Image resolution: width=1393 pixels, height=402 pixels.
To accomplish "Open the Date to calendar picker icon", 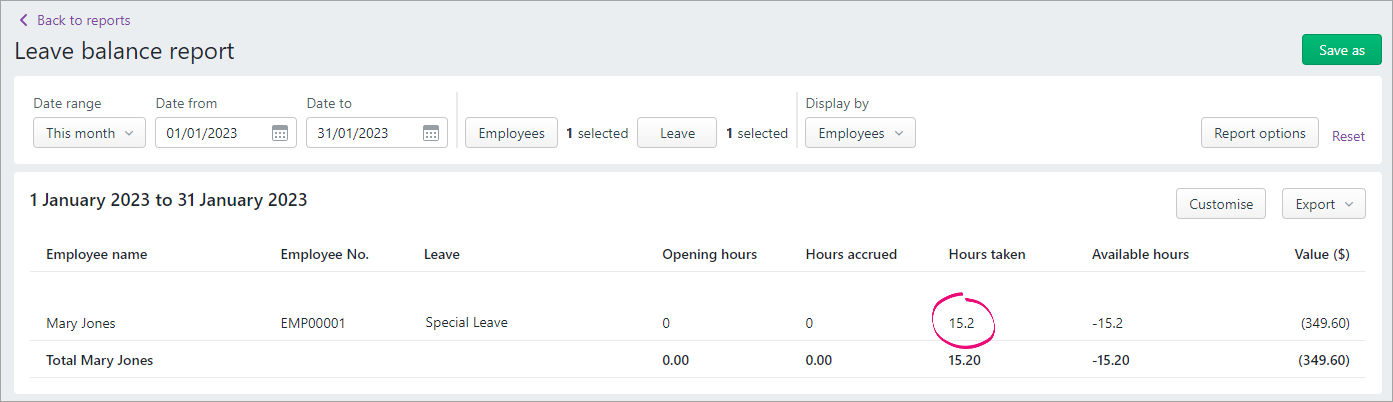I will pos(431,133).
